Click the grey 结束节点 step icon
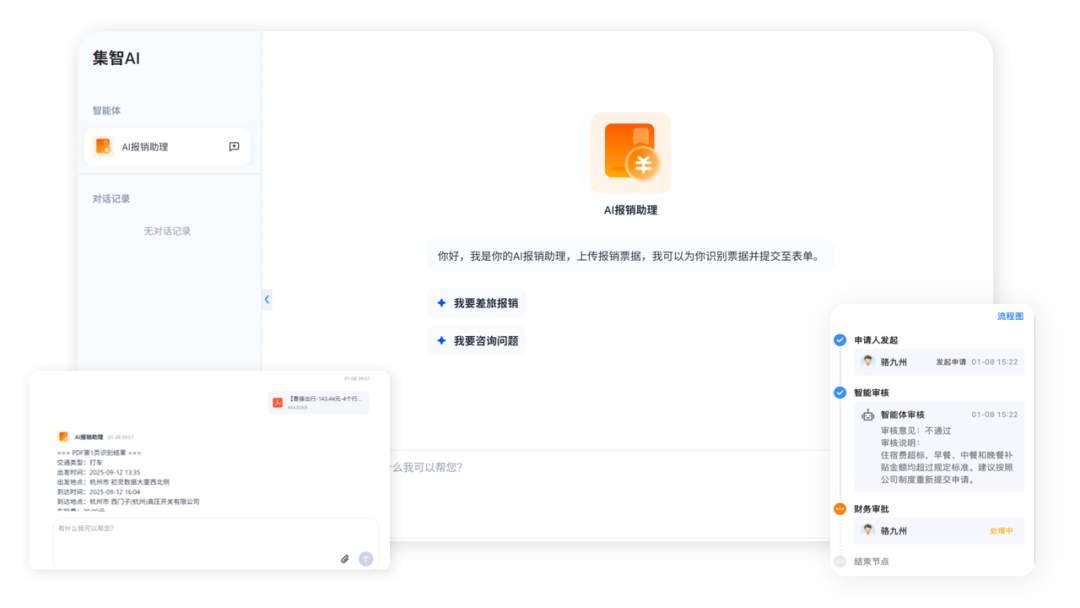The width and height of the screenshot is (1080, 608). 840,561
